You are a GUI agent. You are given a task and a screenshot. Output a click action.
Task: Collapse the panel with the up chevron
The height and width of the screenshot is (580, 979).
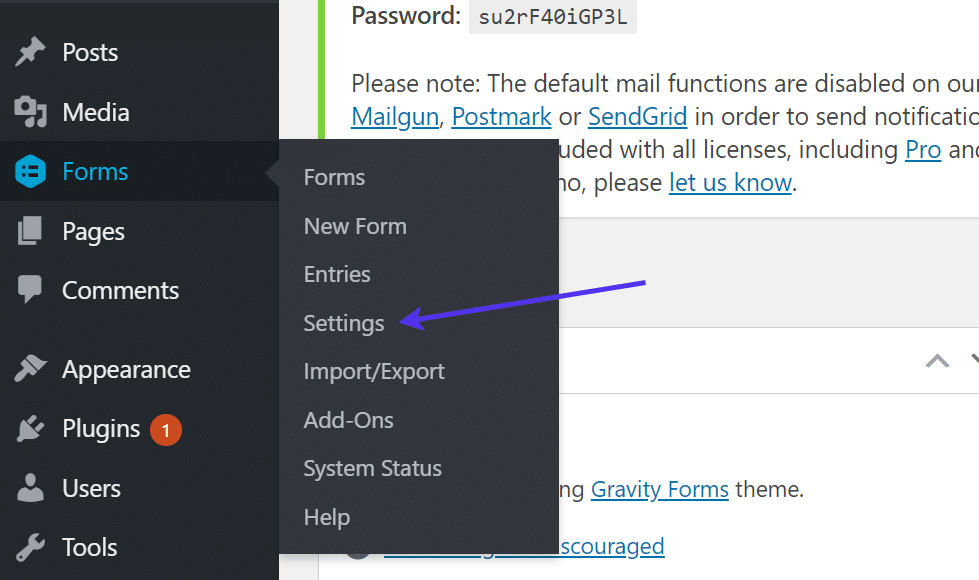937,361
